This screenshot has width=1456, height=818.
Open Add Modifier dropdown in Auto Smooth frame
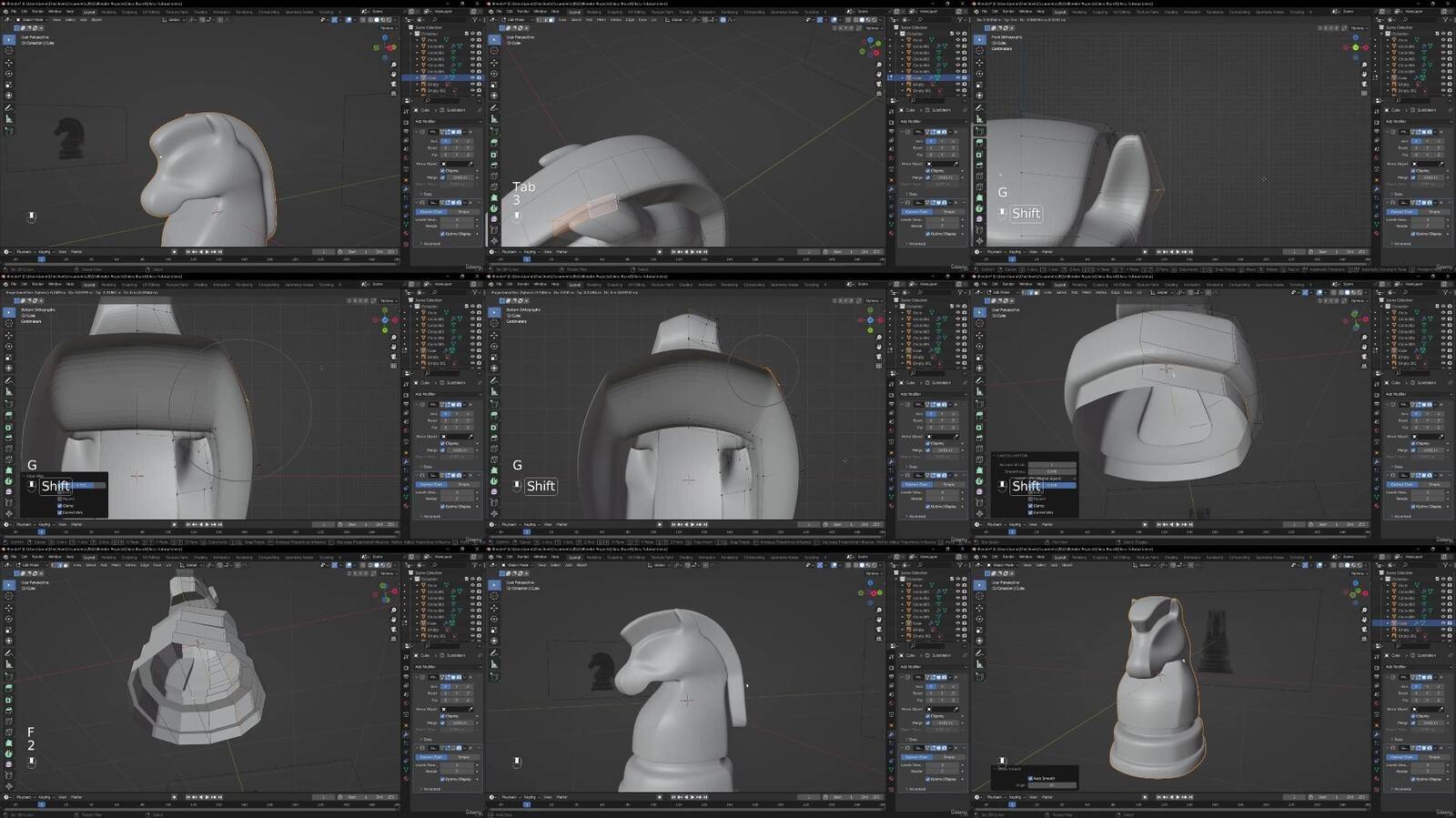[1419, 667]
